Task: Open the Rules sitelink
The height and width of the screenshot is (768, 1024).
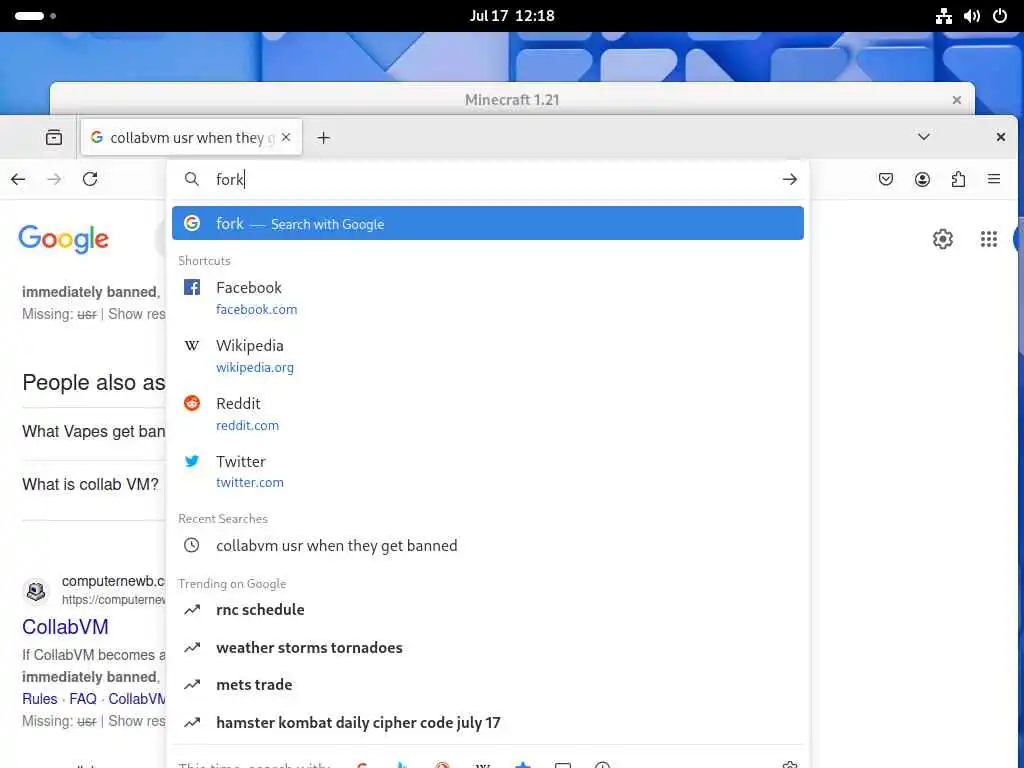Action: (40, 699)
